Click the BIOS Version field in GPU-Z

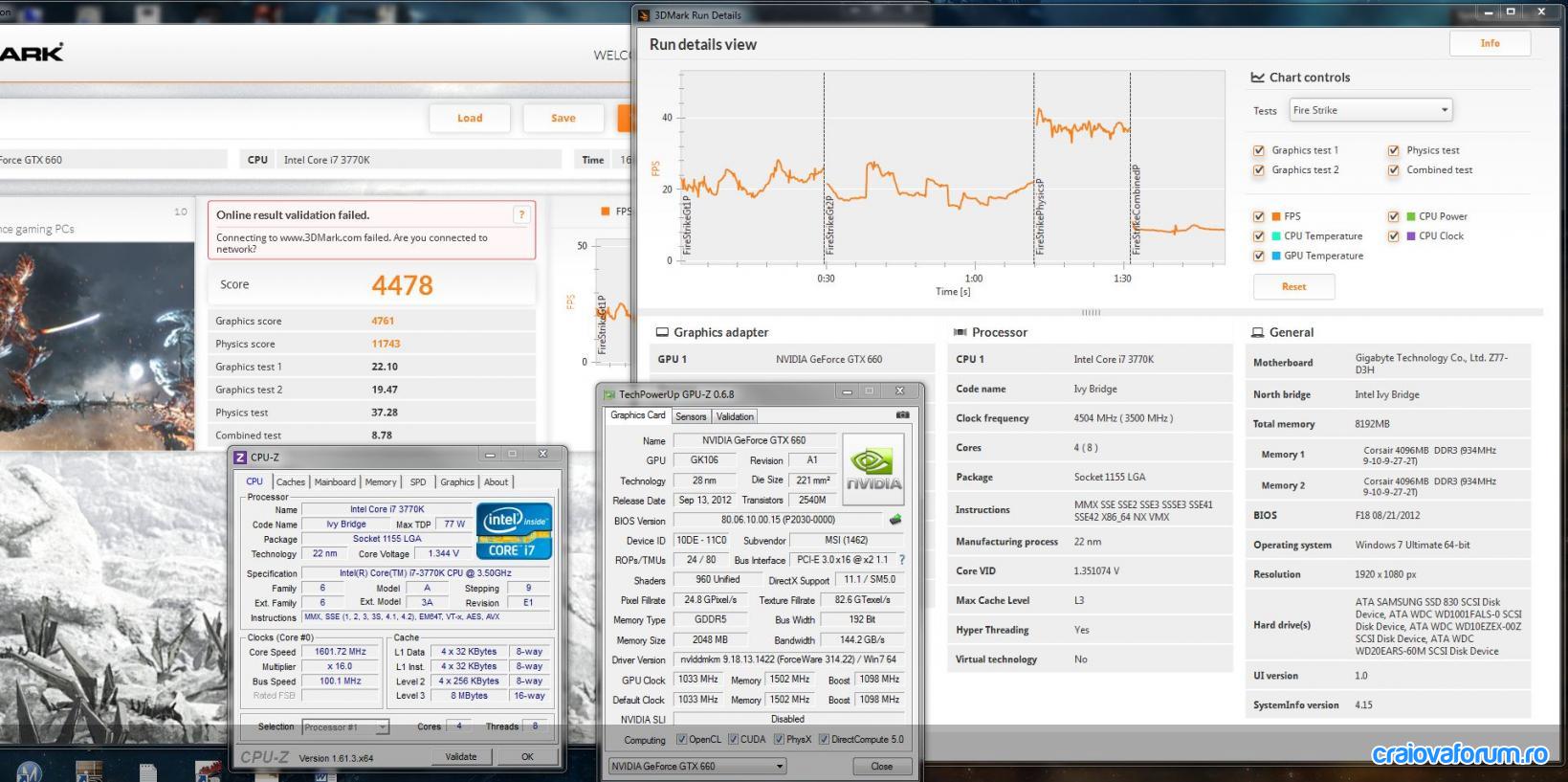click(x=778, y=520)
